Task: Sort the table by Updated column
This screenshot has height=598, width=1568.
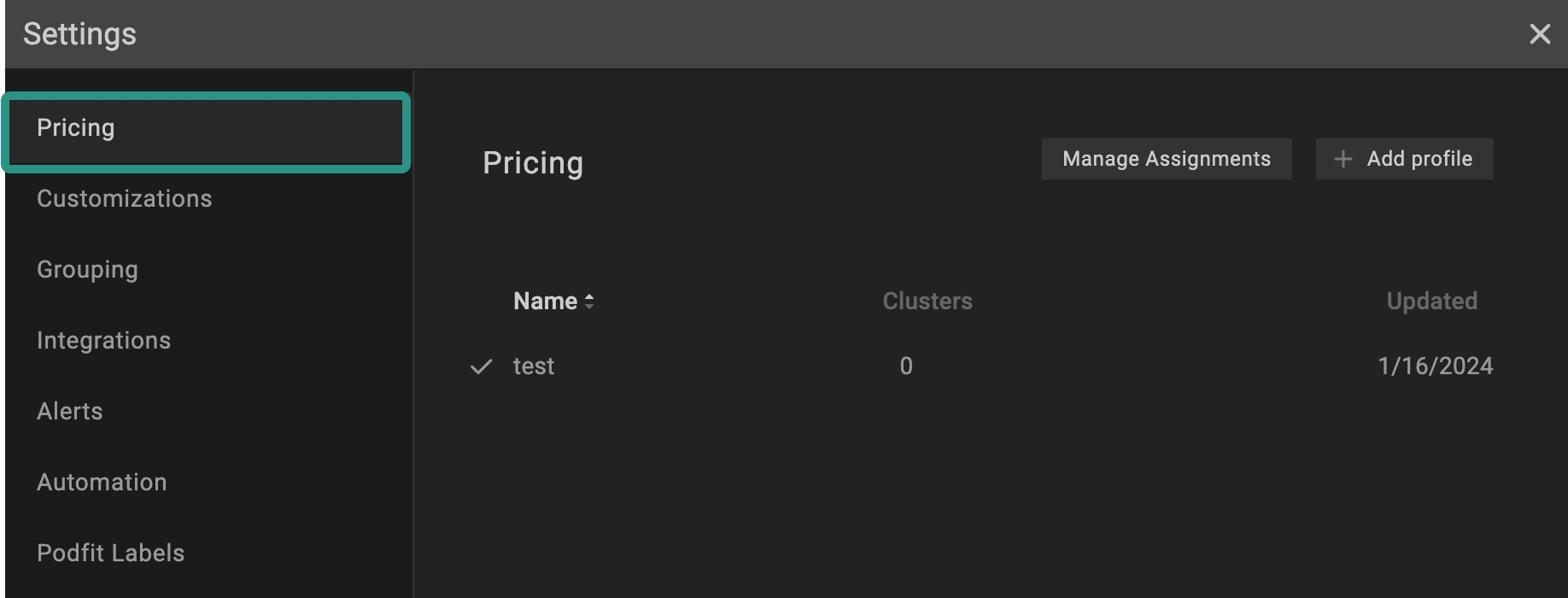Action: [x=1431, y=302]
